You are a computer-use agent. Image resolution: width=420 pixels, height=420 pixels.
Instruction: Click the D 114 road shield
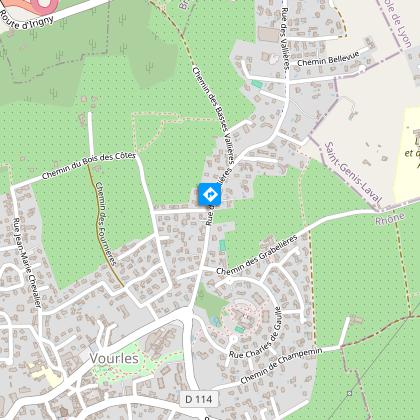pyautogui.click(x=199, y=399)
